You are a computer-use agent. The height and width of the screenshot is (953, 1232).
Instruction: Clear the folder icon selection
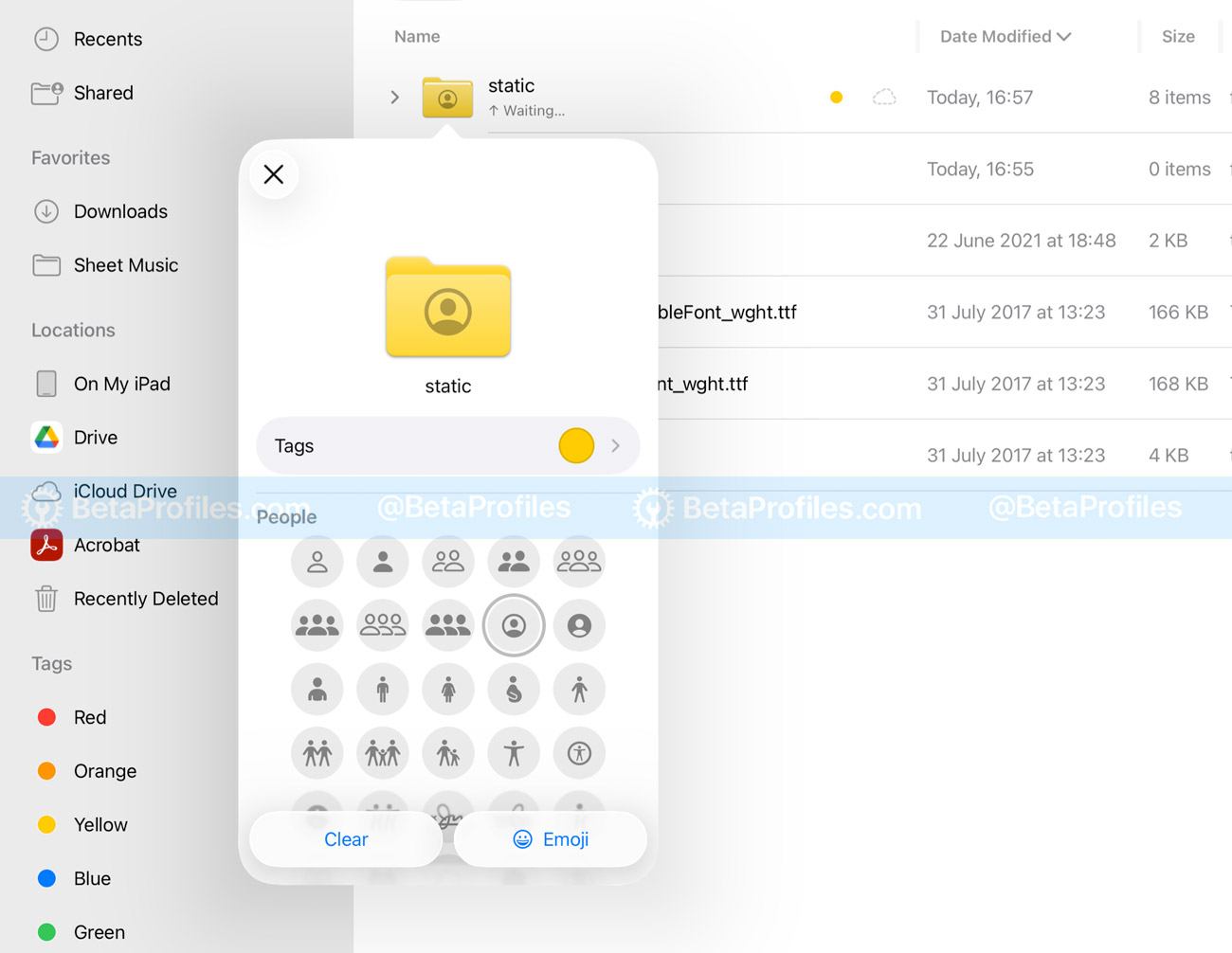(x=346, y=839)
